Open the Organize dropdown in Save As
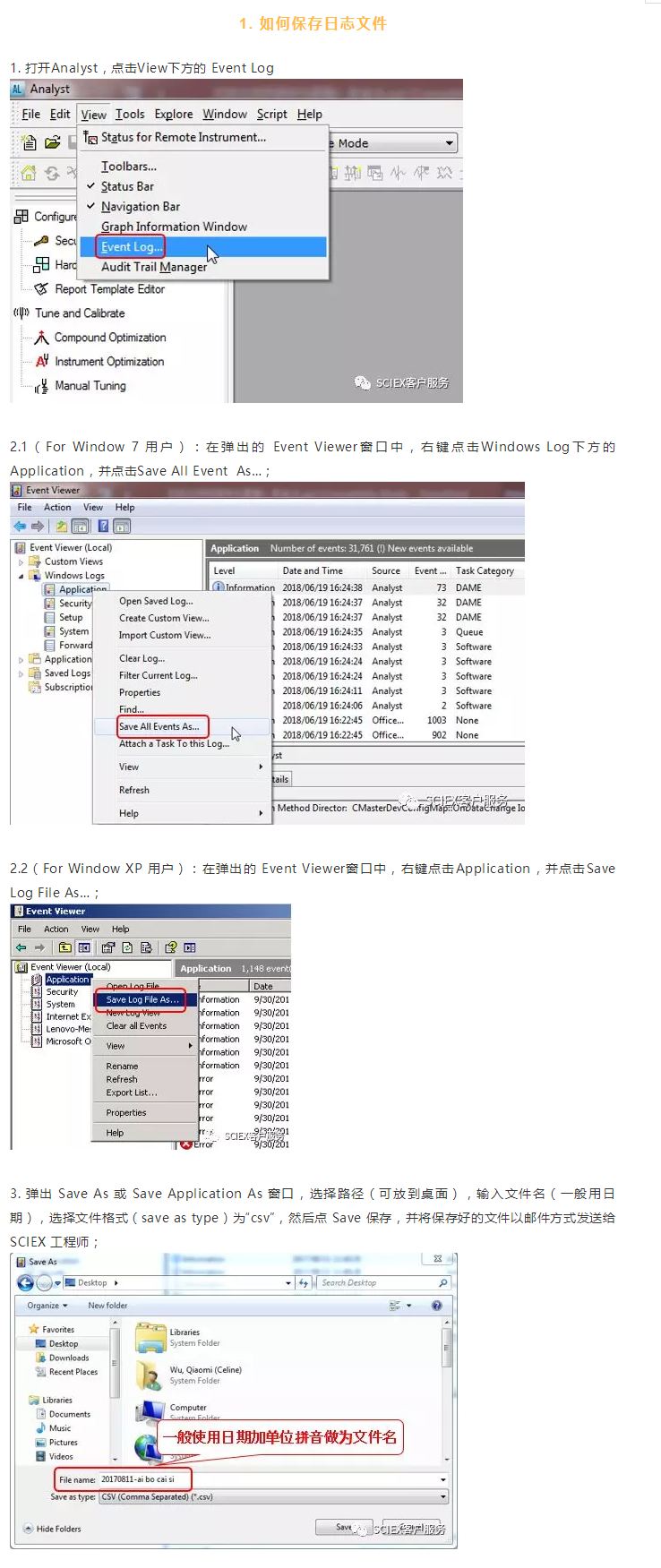Image resolution: width=661 pixels, height=1568 pixels. pyautogui.click(x=47, y=1306)
